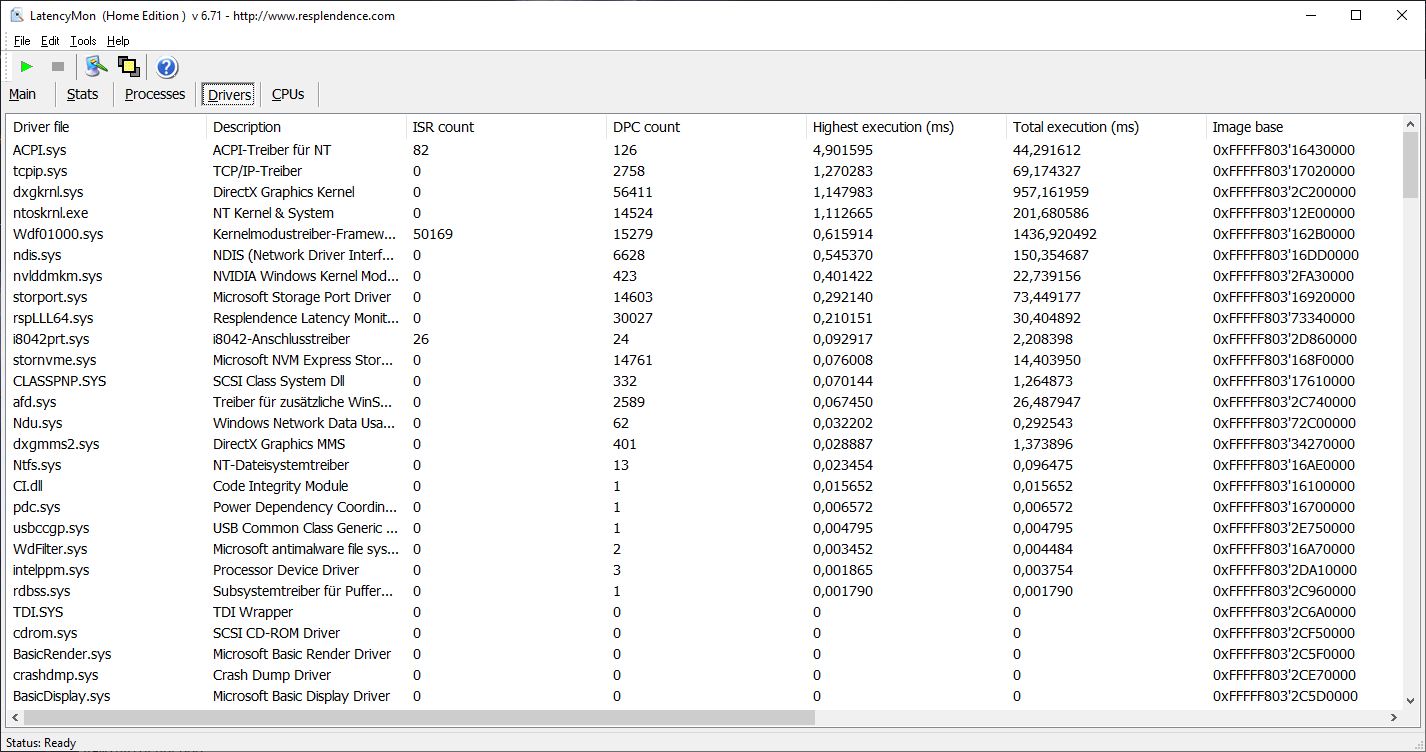Click horizontal scrollbar right arrow
1426x752 pixels.
point(1393,718)
